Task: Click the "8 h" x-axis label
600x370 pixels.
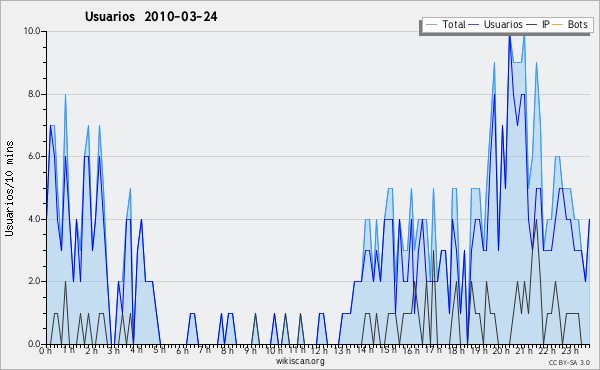Action: point(227,350)
